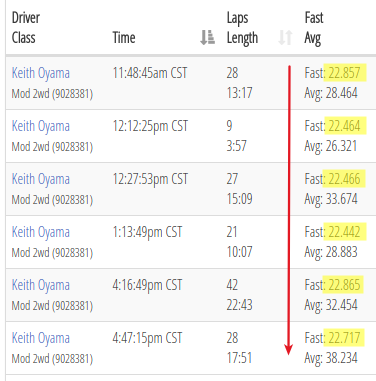Open Keith Oyama link in 12:27:53pm row

(41, 179)
